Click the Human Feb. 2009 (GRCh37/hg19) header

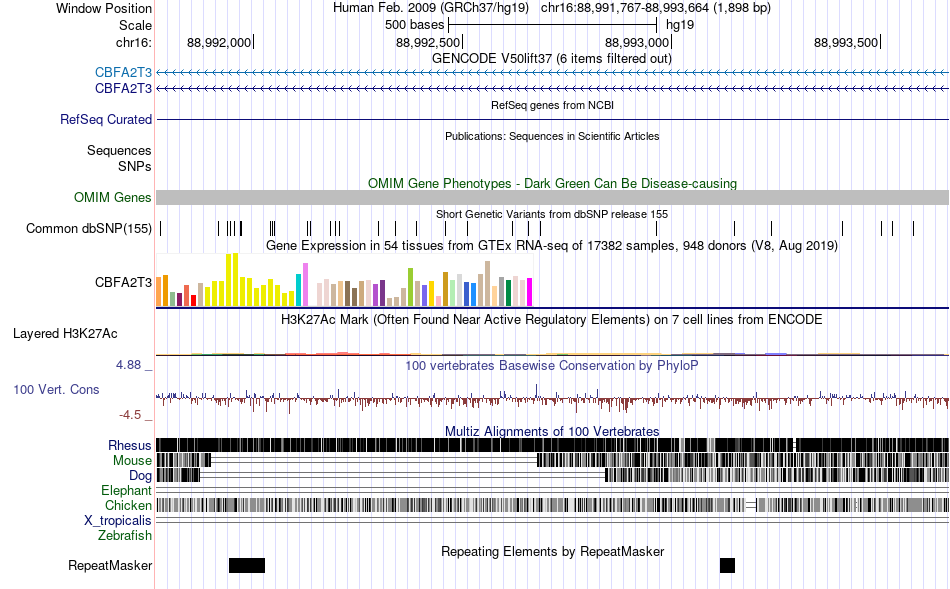(x=431, y=8)
